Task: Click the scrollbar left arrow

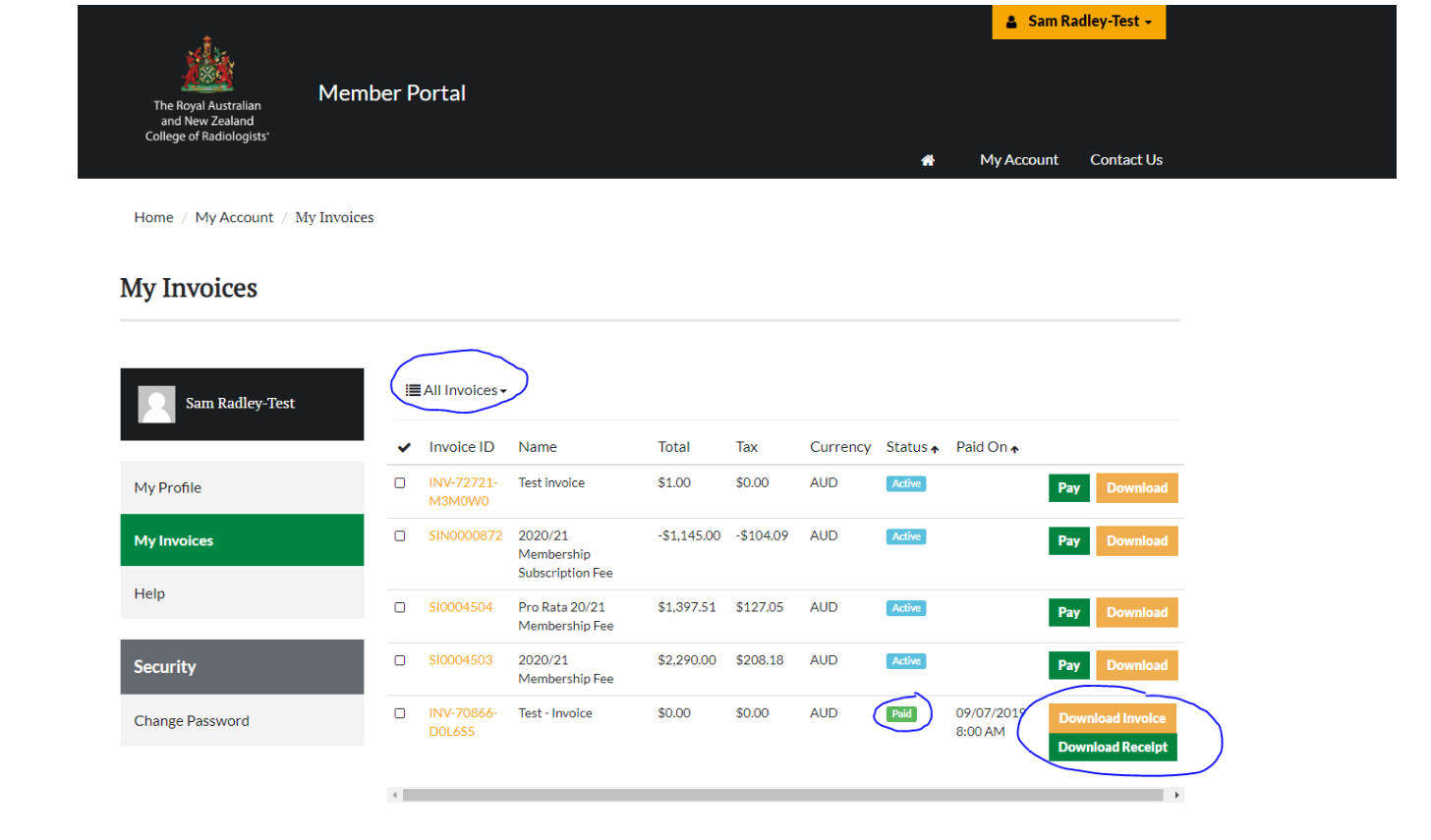Action: coord(395,795)
